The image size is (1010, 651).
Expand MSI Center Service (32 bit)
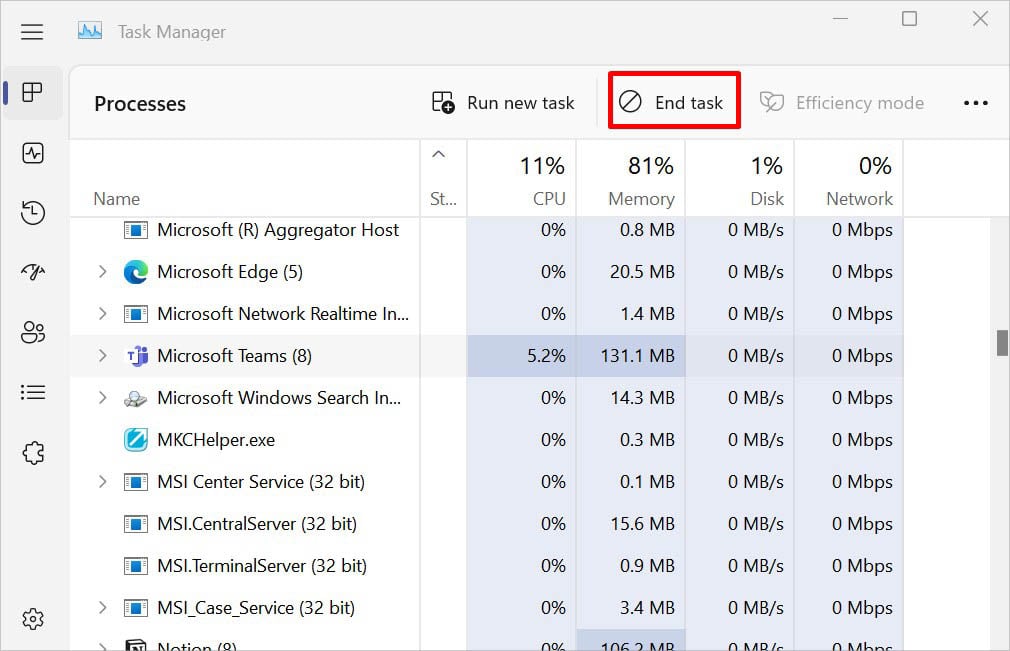pos(102,482)
